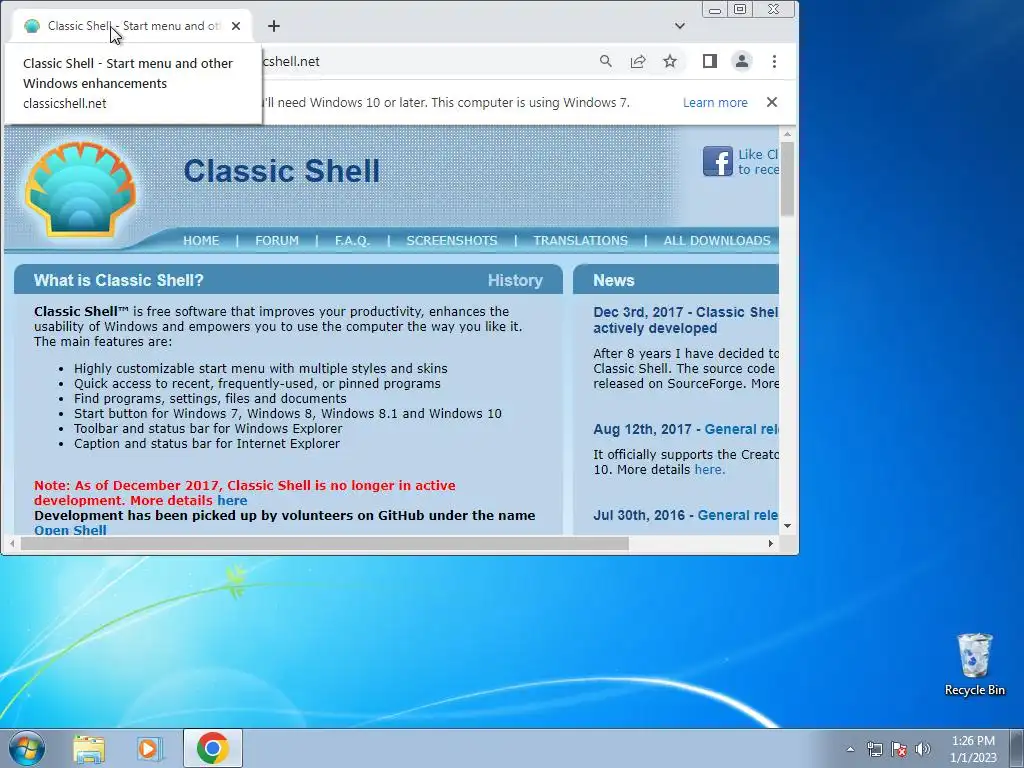Screen dimensions: 1024x768
Task: Click the vertical scrollbar down arrow
Action: [788, 526]
